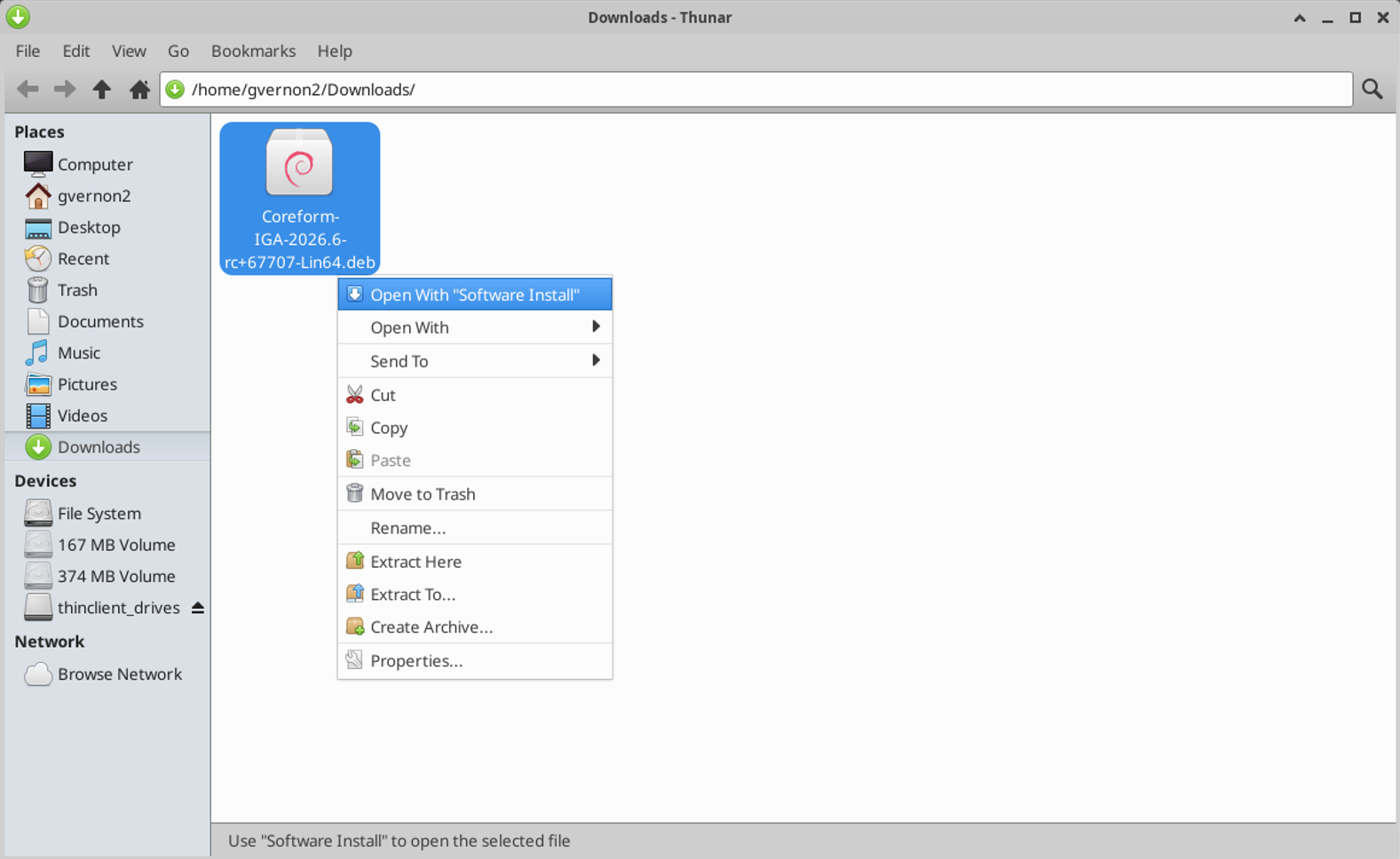Go forward using the right arrow button
This screenshot has width=1400, height=859.
click(65, 89)
